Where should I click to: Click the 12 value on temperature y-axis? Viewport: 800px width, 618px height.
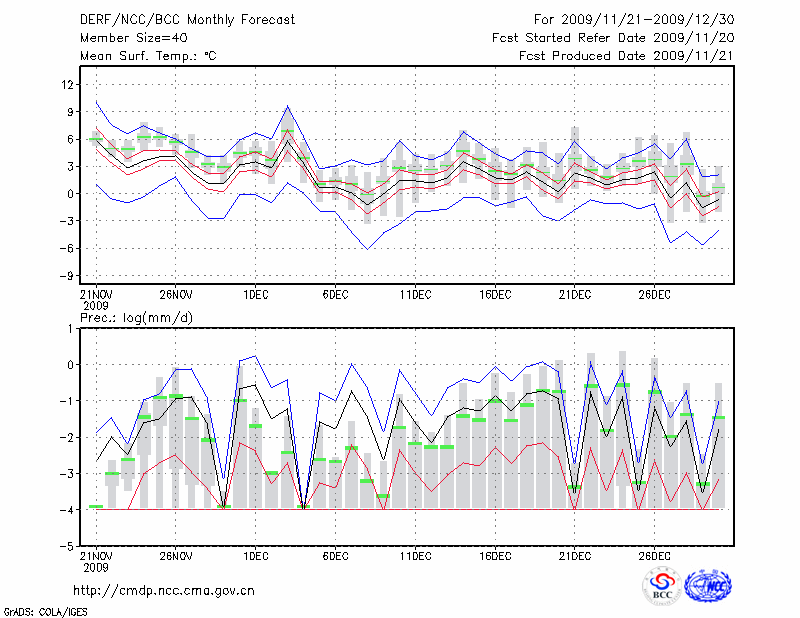[69, 84]
